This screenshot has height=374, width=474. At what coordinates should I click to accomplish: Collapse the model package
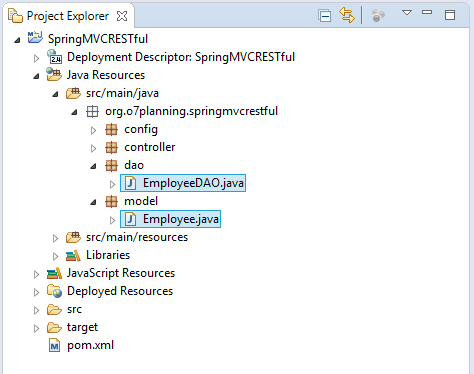click(x=93, y=202)
